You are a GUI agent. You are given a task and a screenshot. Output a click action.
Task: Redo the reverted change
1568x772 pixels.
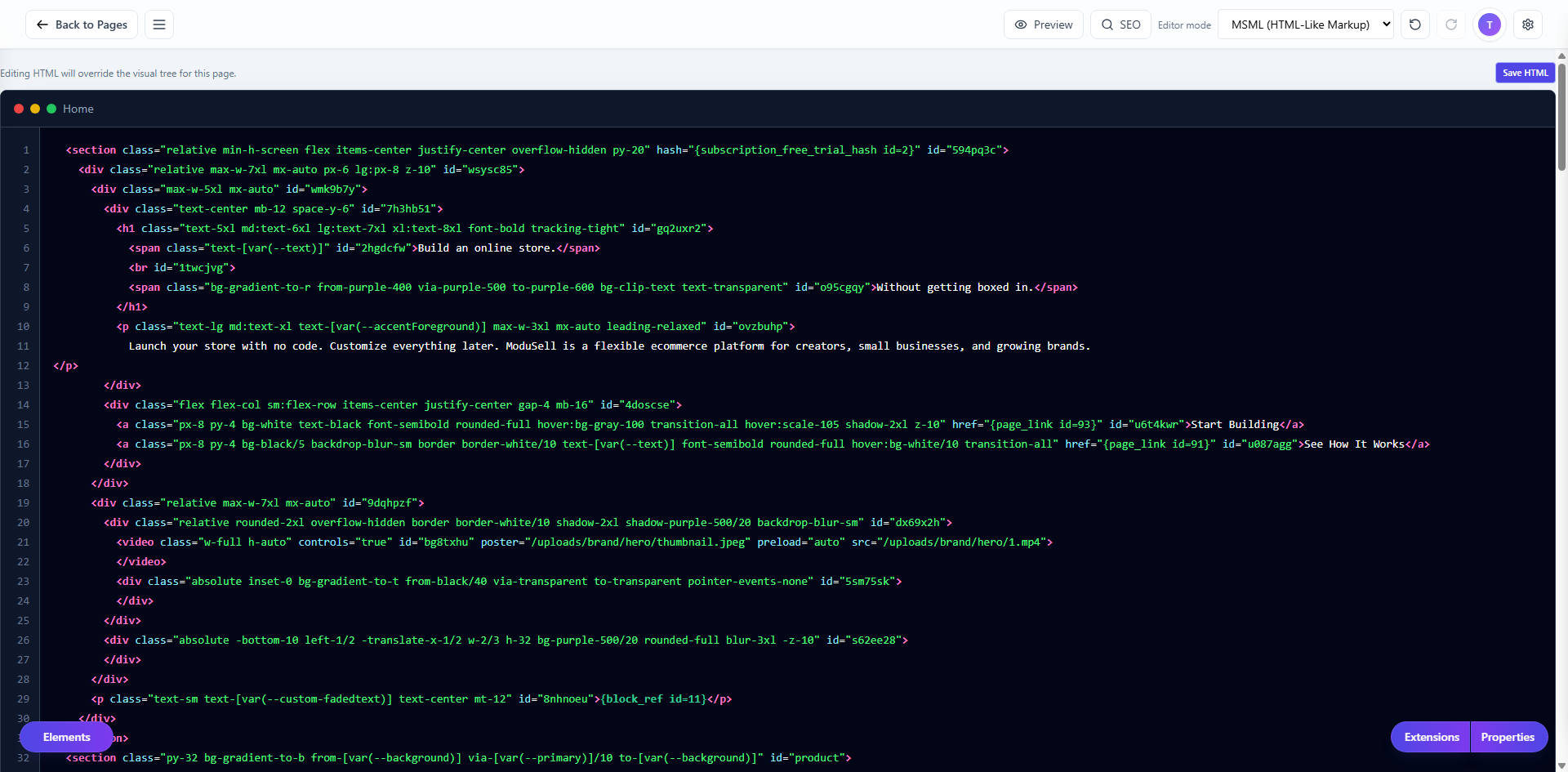coord(1452,25)
